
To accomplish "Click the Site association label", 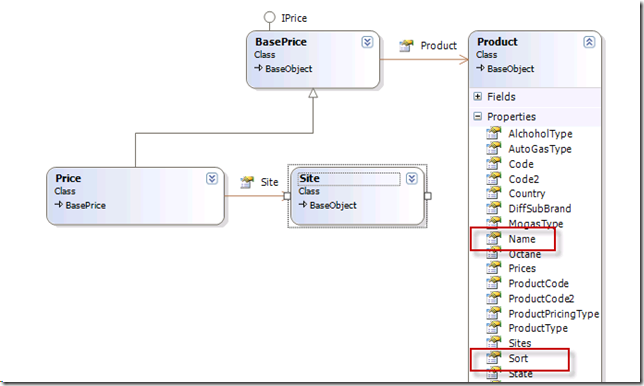I will 269,182.
